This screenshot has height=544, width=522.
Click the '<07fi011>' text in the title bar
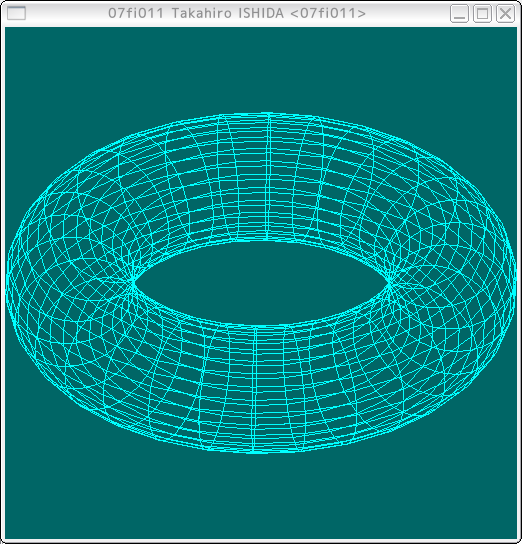click(328, 13)
